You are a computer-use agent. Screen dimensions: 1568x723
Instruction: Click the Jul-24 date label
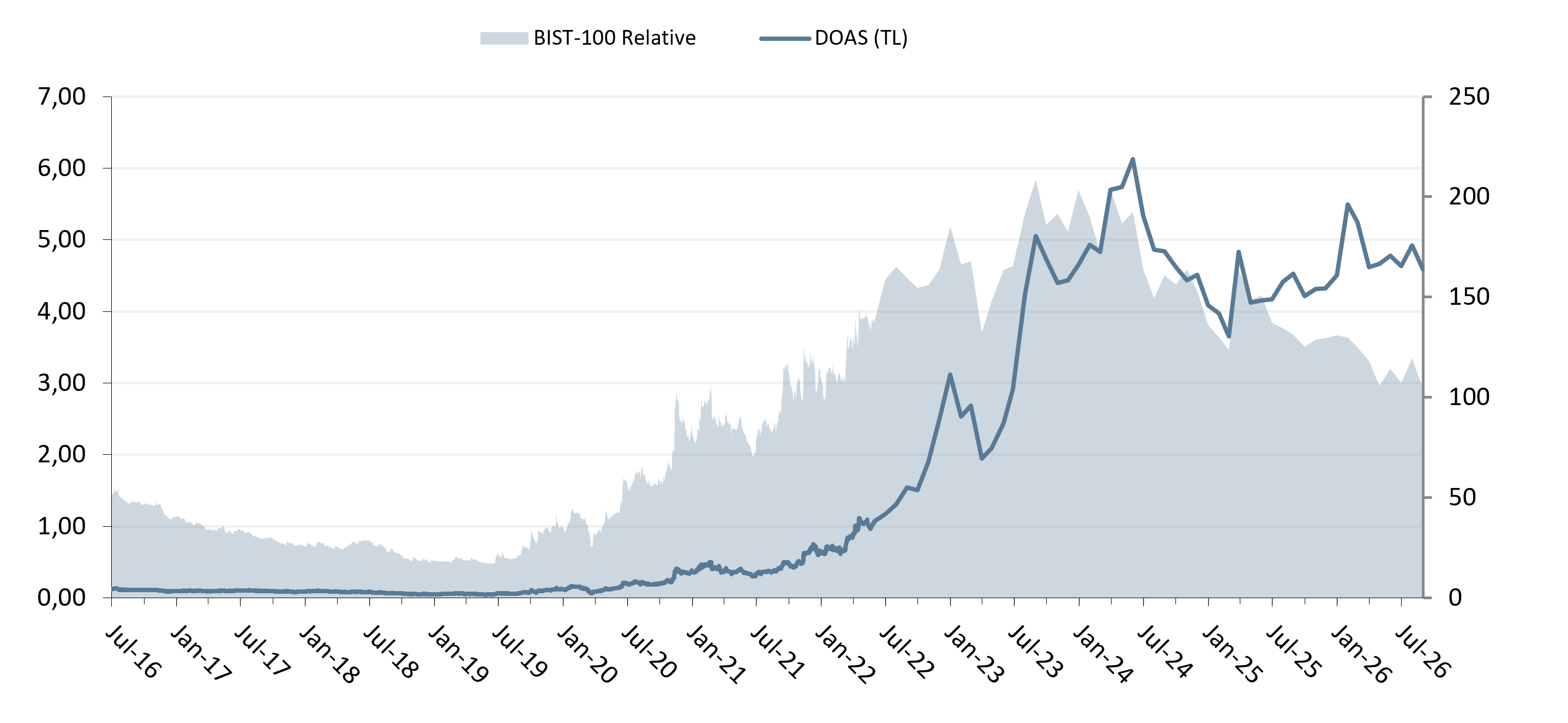click(1165, 652)
